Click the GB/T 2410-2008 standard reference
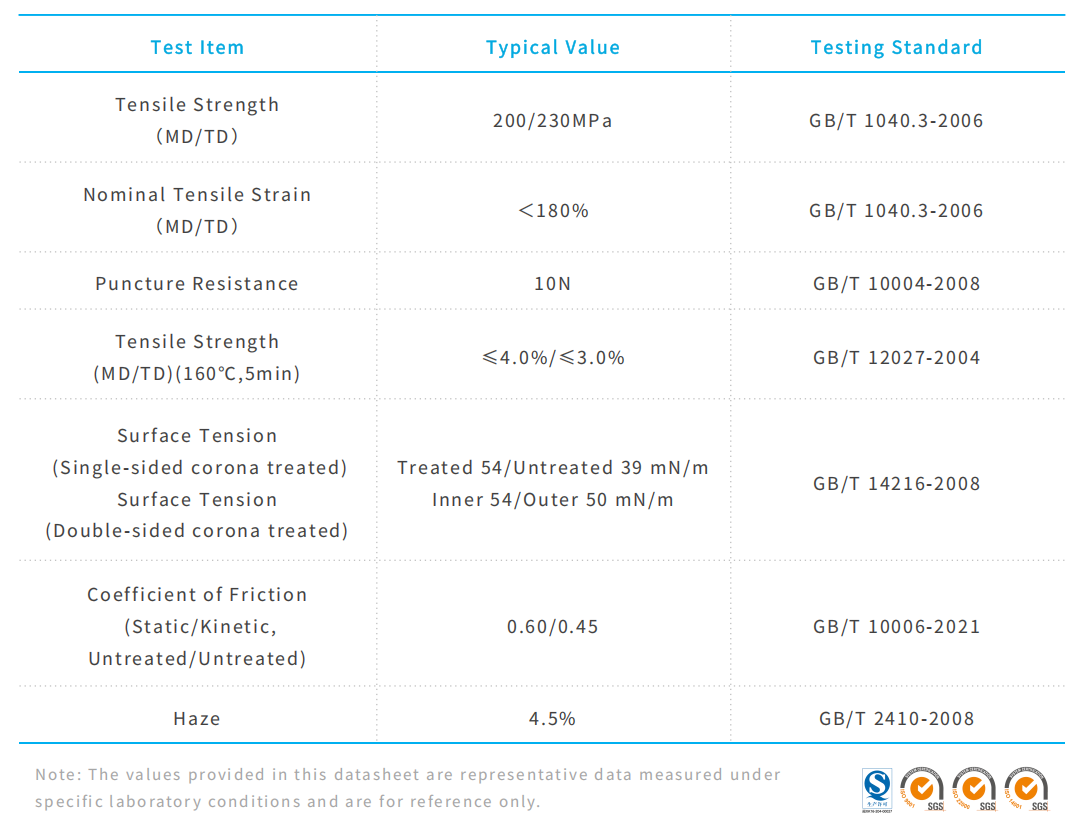This screenshot has width=1077, height=825. pyautogui.click(x=896, y=718)
